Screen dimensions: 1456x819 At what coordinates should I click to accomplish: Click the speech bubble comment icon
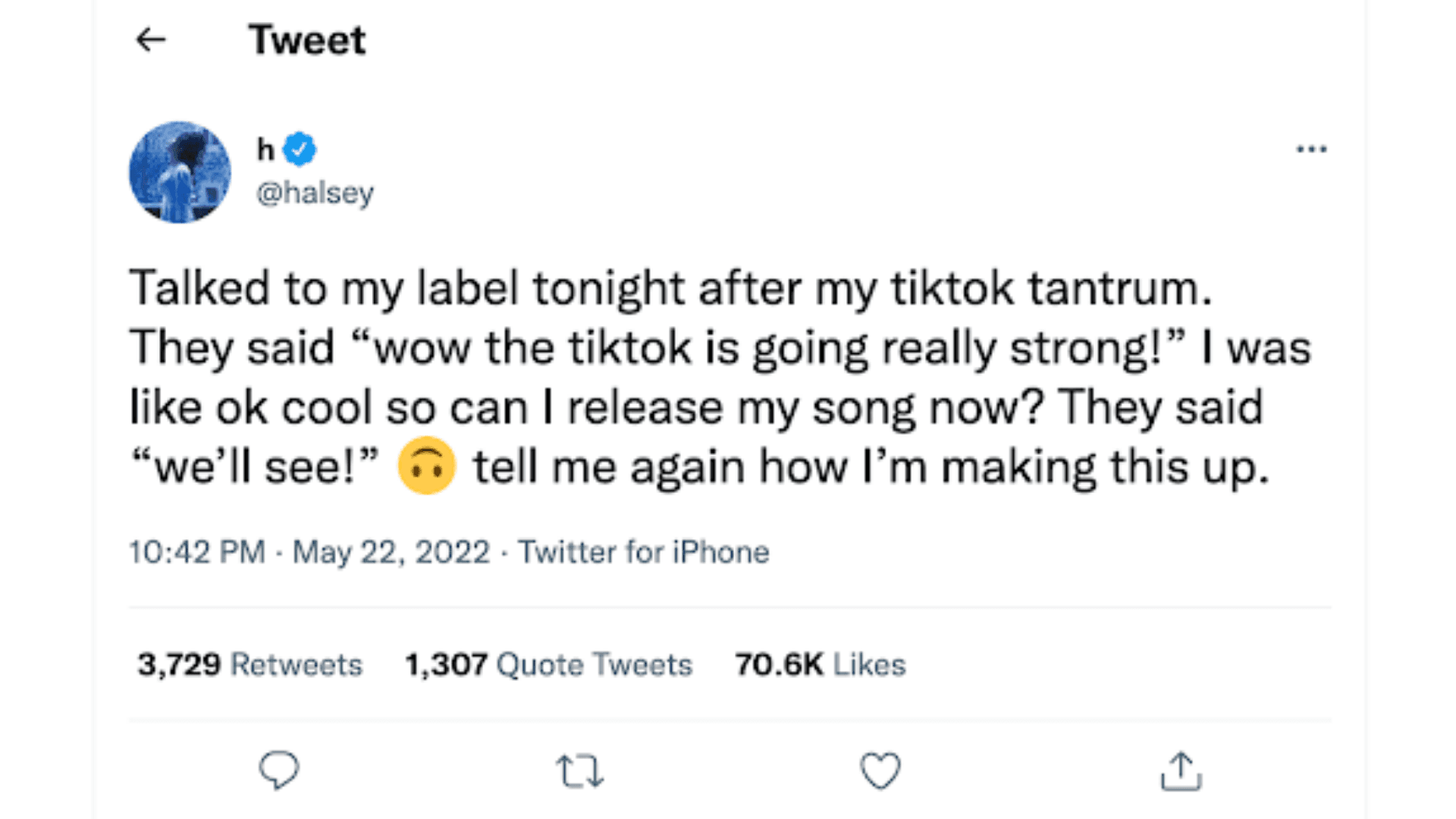point(278,771)
